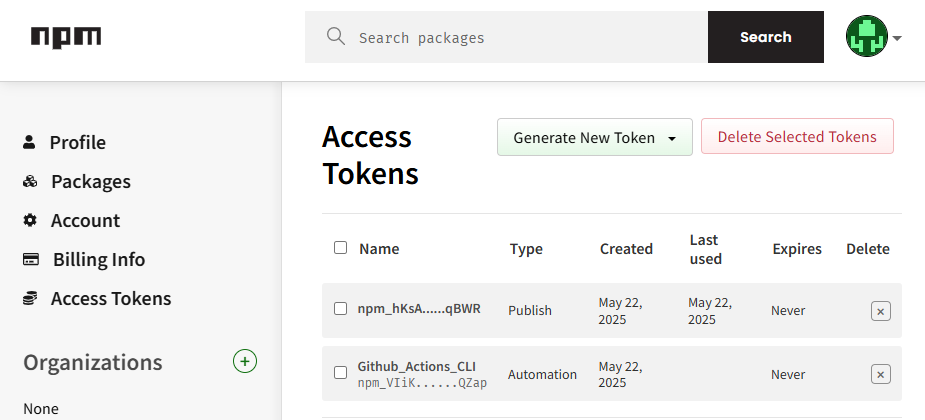This screenshot has width=925, height=420.
Task: Click the Profile person icon in sidebar
Action: click(29, 142)
